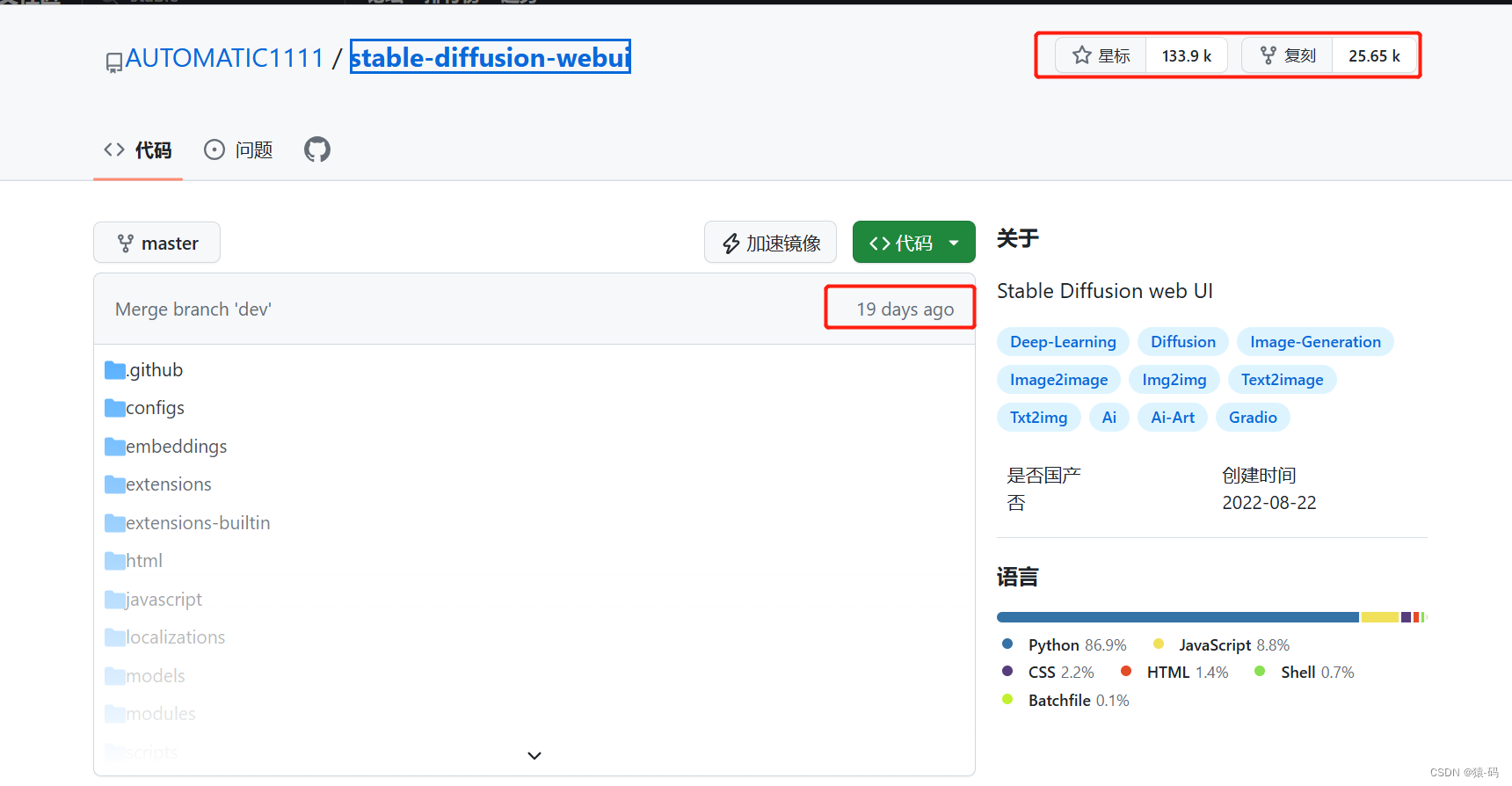This screenshot has height=786, width=1512.
Task: Click the 加速镜像 button
Action: (x=770, y=243)
